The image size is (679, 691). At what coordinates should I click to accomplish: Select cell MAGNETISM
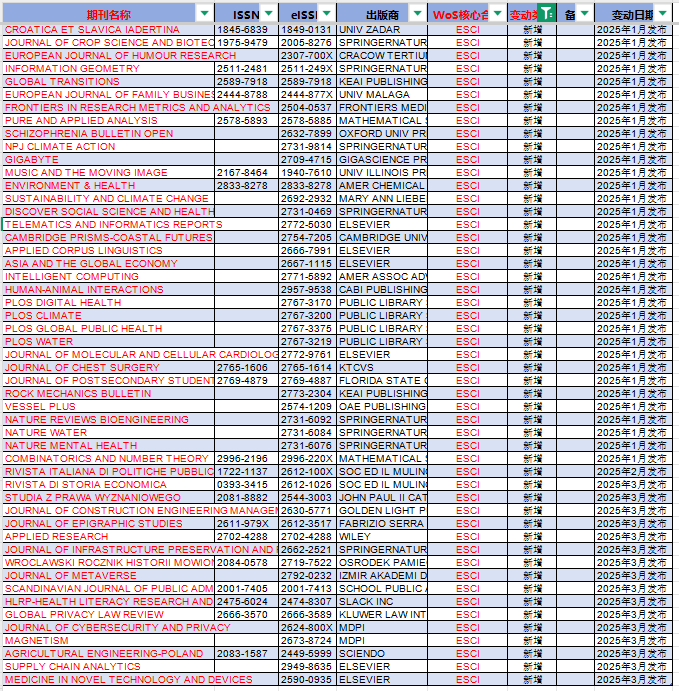(x=108, y=641)
